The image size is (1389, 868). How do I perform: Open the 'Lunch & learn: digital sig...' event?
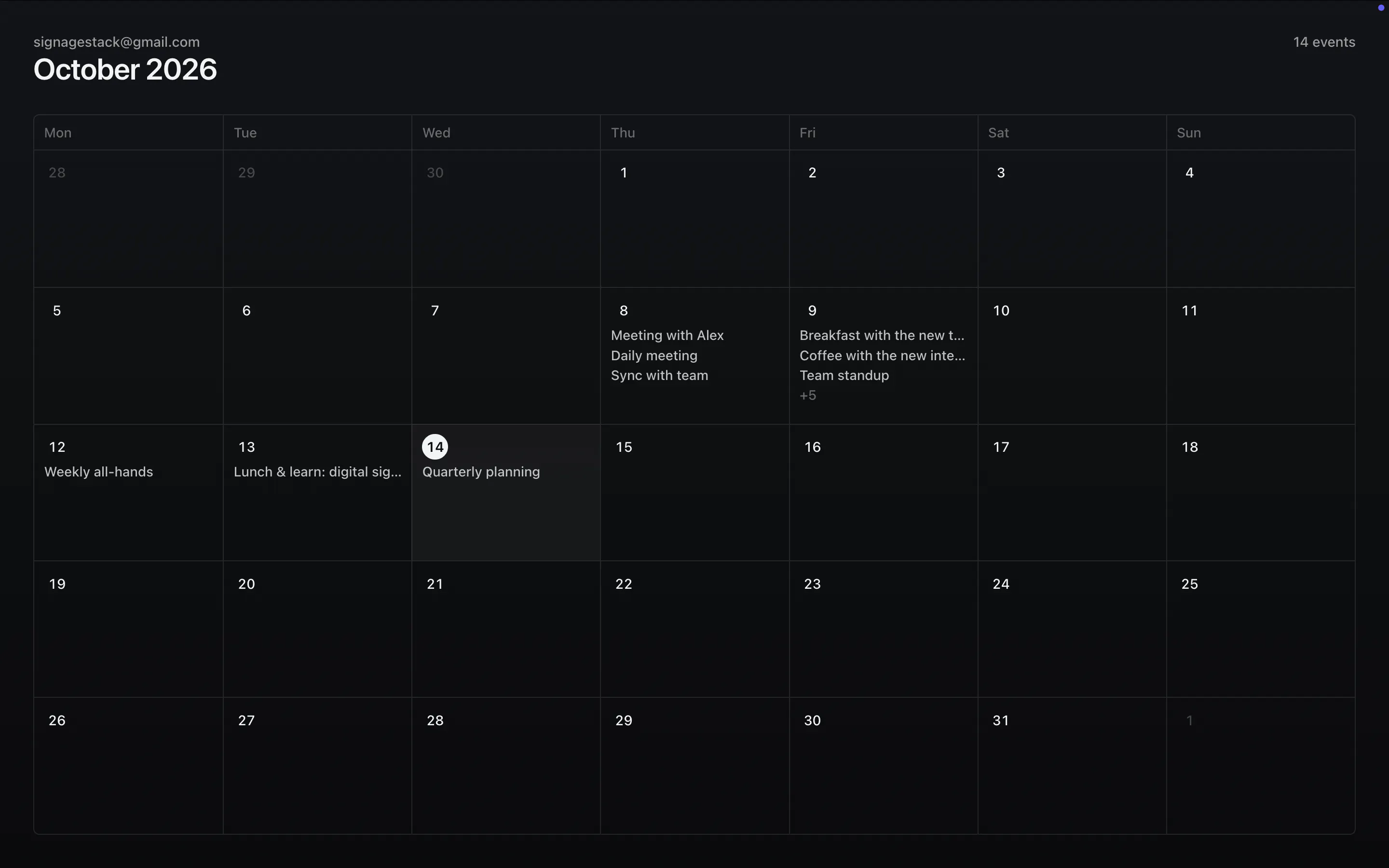[317, 472]
